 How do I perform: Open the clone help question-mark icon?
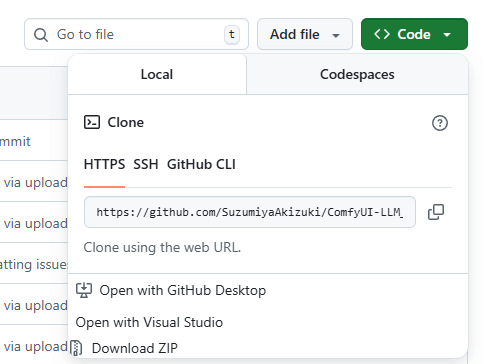coord(440,123)
